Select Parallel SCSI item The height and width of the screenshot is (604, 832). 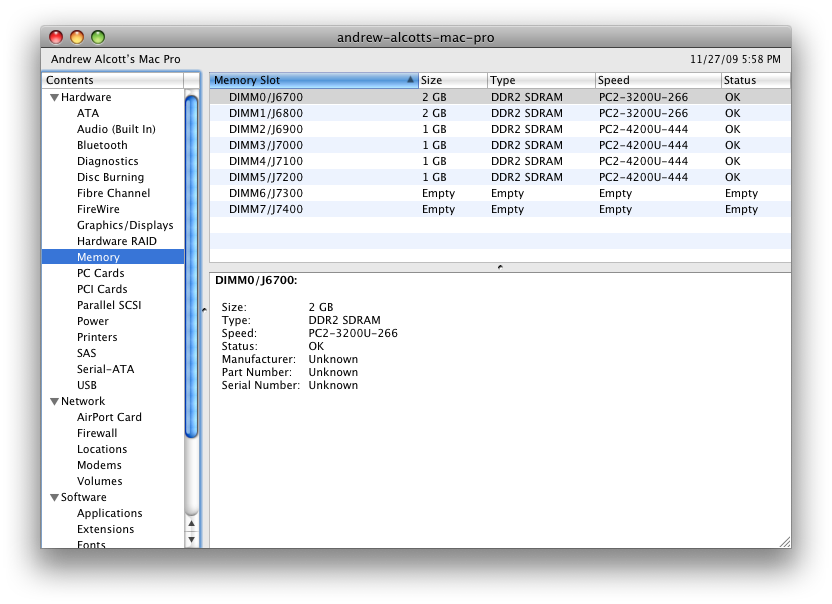[109, 305]
